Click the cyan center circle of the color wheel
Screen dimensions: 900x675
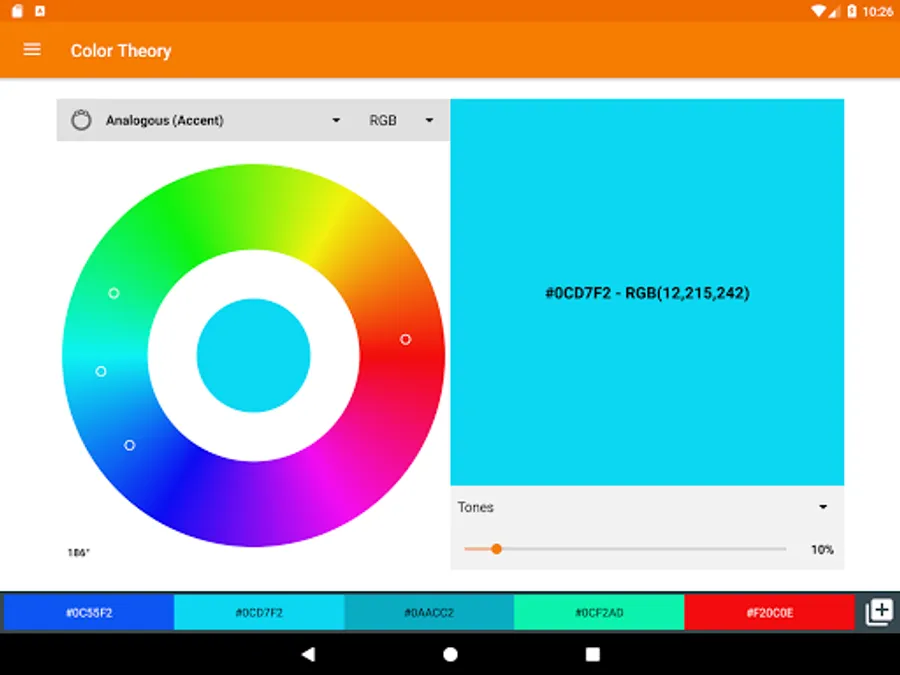pos(256,355)
